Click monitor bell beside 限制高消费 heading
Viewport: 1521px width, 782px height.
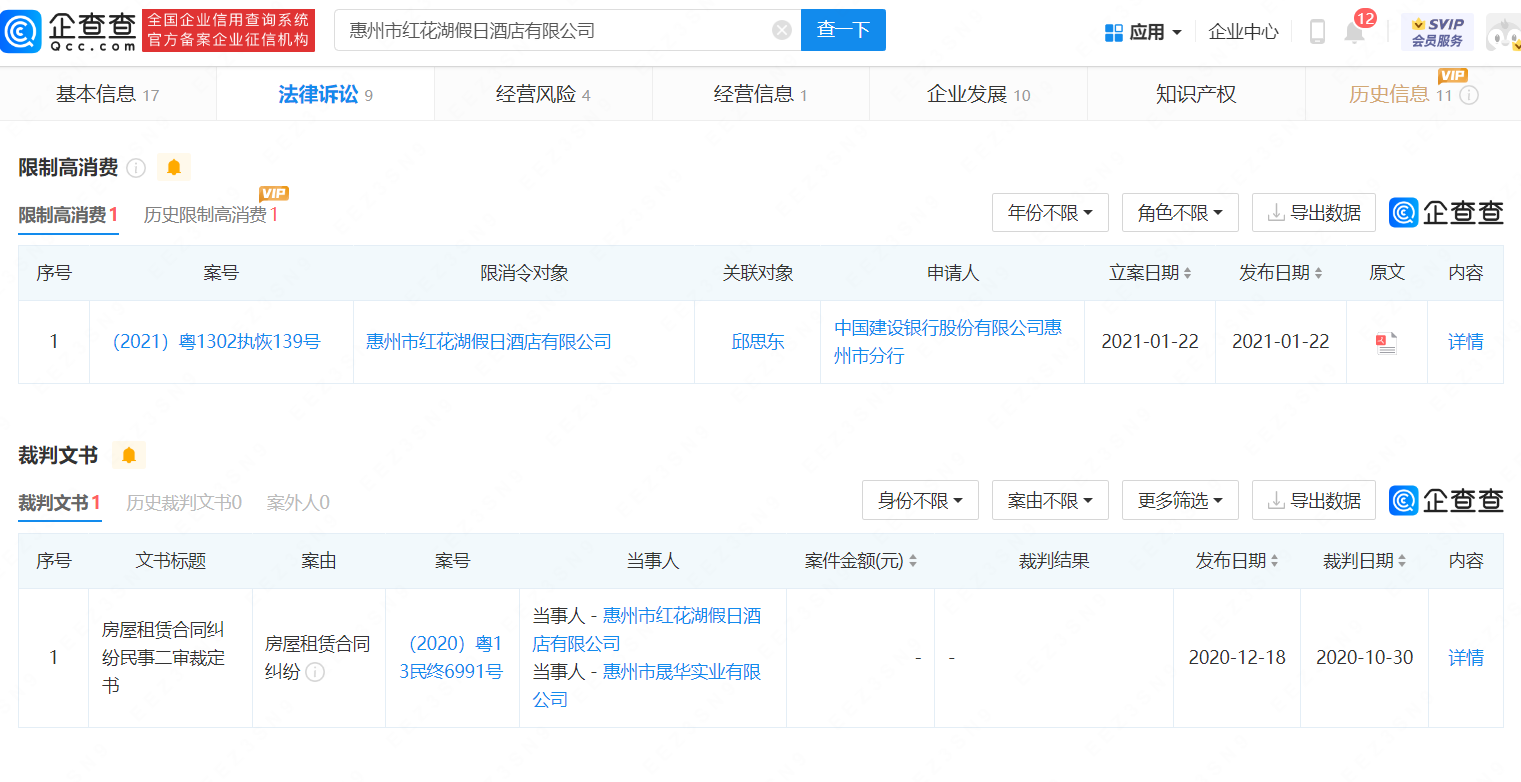[x=174, y=168]
